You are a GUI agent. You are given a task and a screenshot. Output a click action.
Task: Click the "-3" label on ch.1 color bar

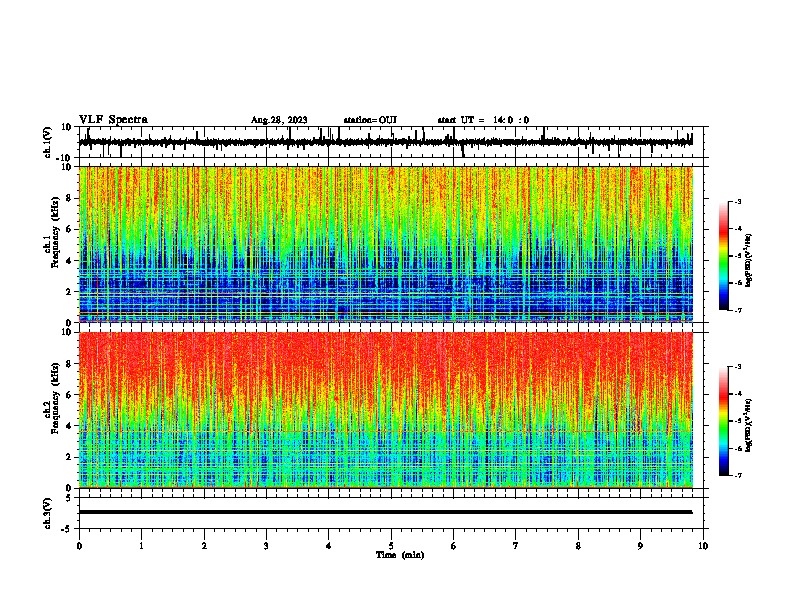coord(738,202)
